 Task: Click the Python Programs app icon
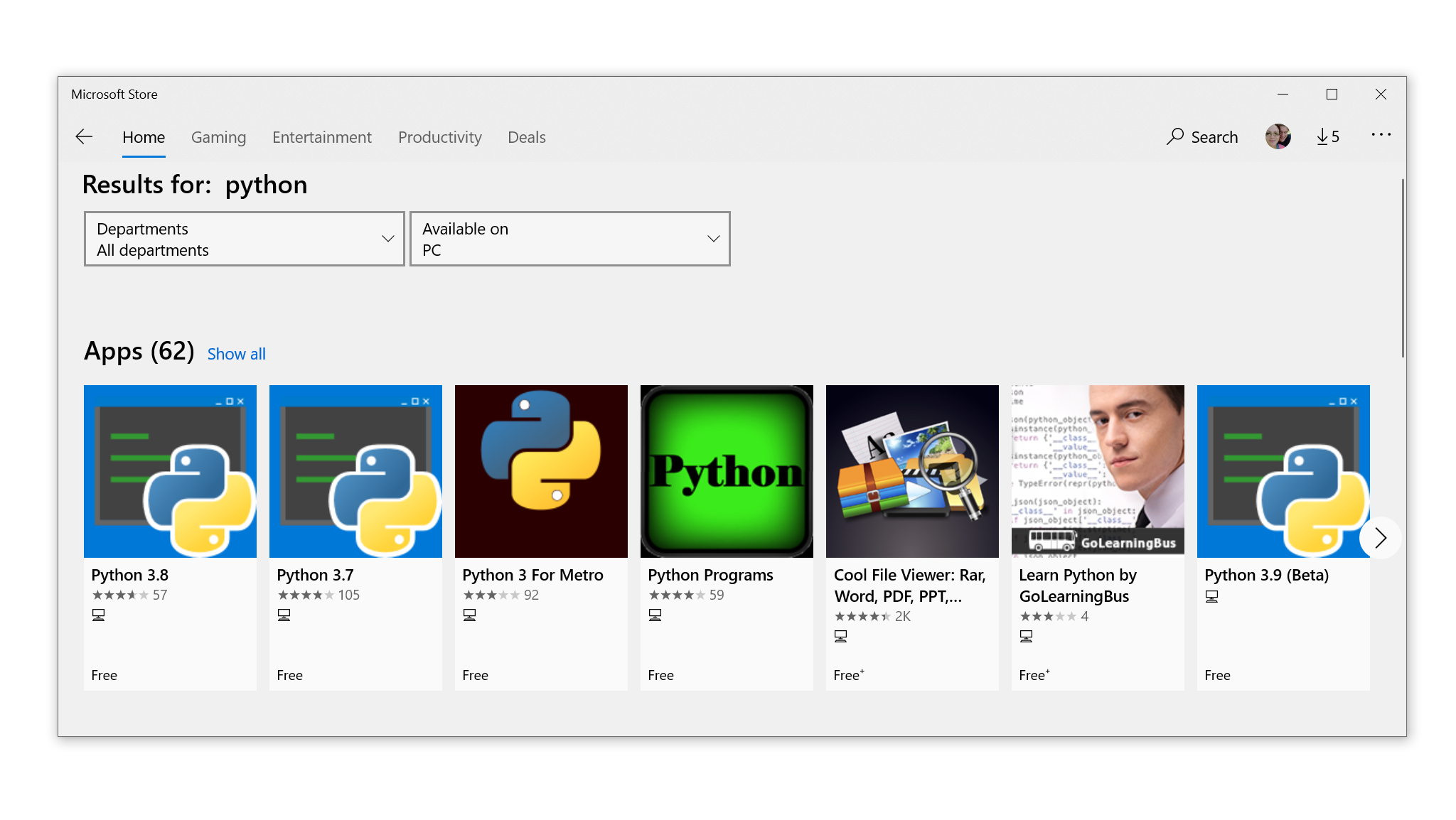[727, 471]
